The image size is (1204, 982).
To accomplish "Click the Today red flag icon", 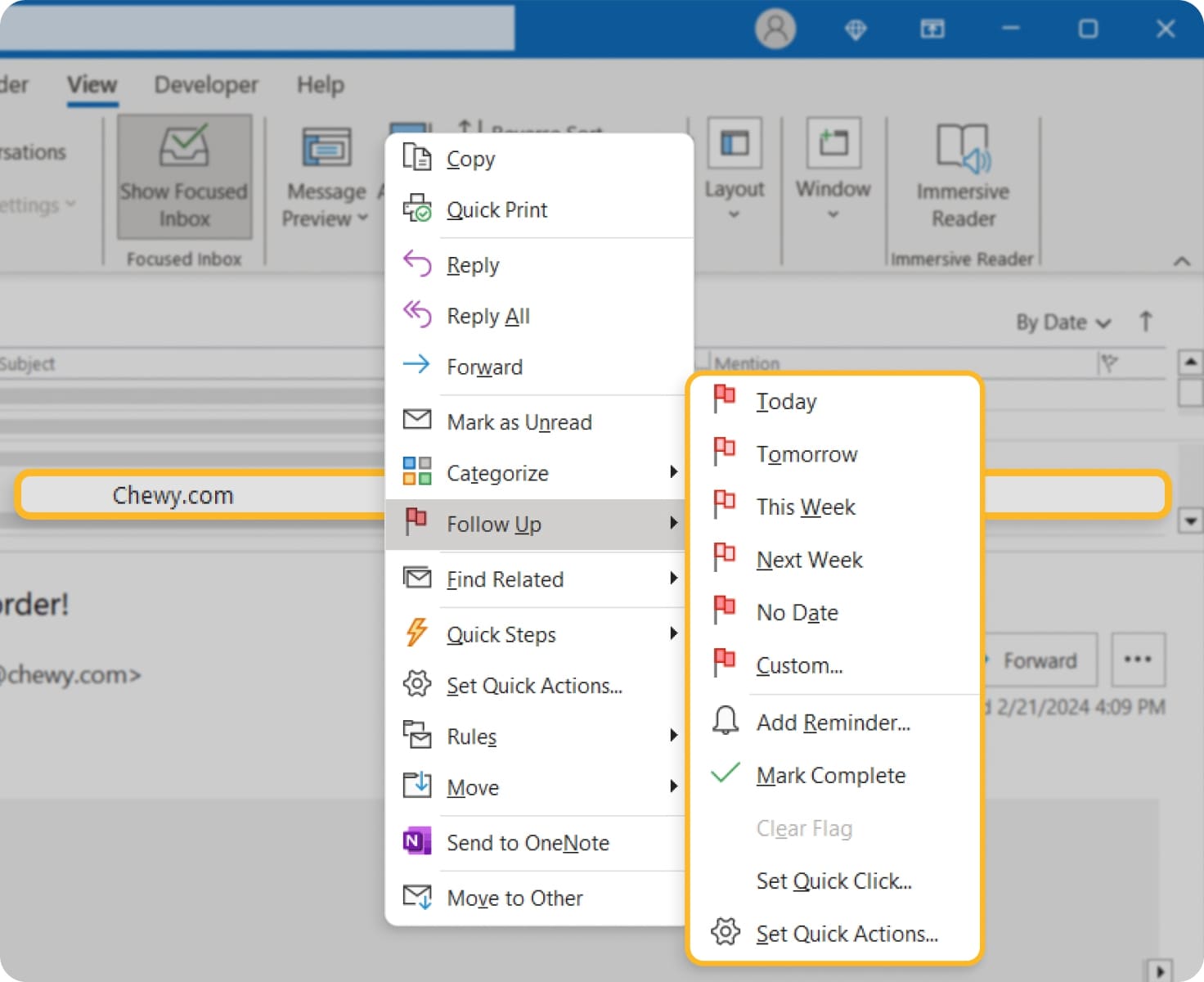I will (724, 399).
